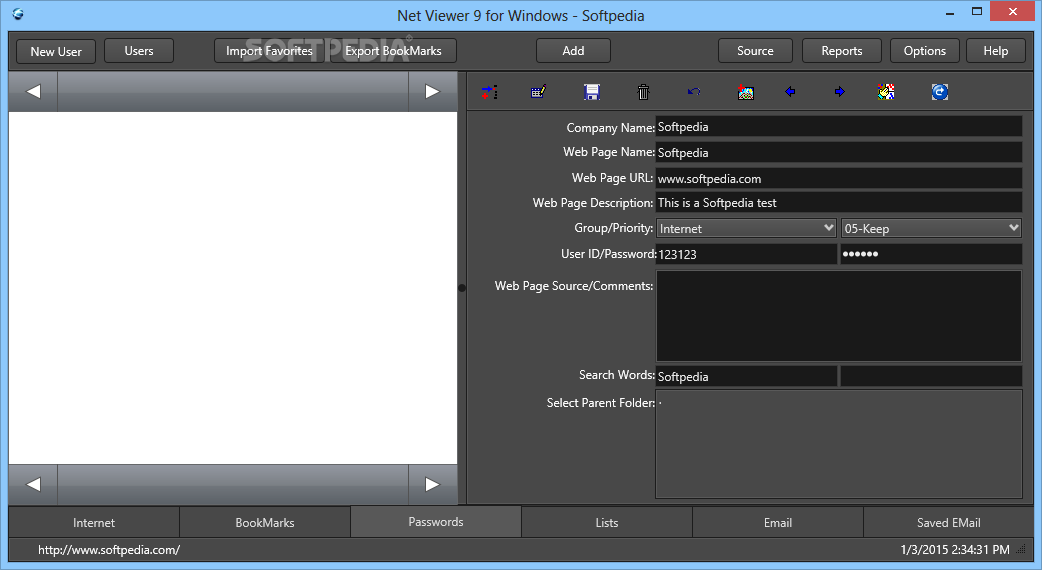Click the blue left arrow icon
Viewport: 1042px width, 570px height.
click(x=790, y=92)
